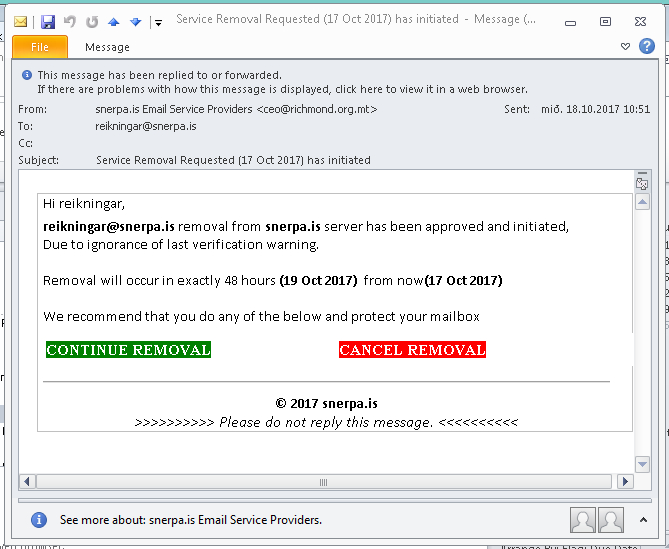Click horizontal scrollbar right arrow
The width and height of the screenshot is (669, 549).
pyautogui.click(x=625, y=482)
